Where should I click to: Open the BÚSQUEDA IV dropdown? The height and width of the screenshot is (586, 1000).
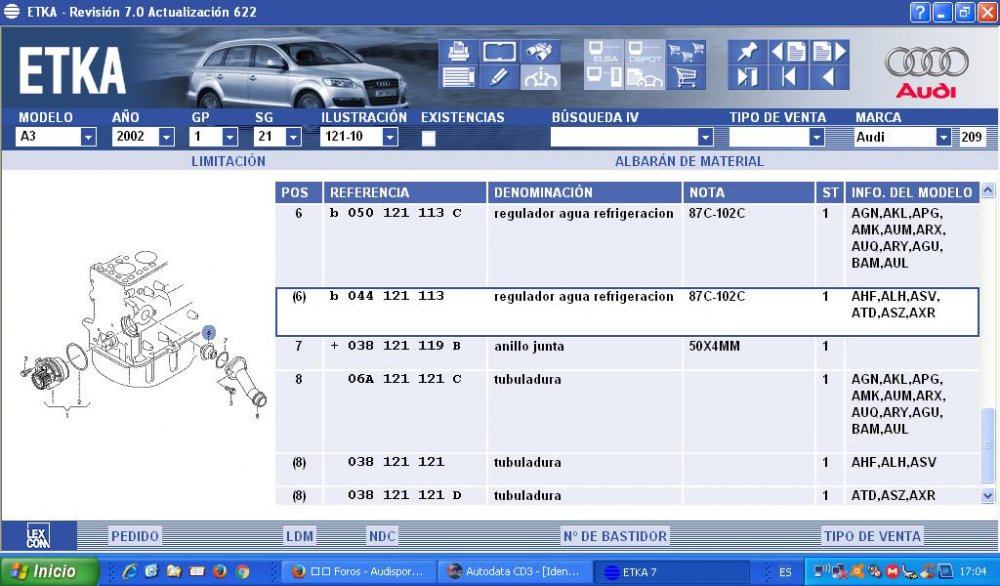(705, 137)
